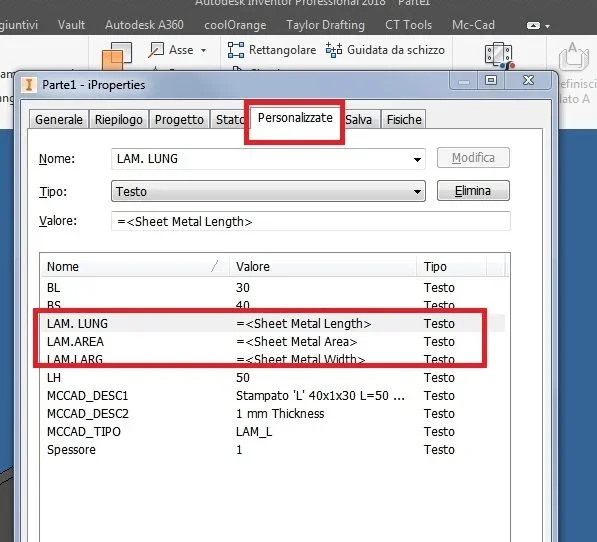Sort list by the Nome column header
Image resolution: width=597 pixels, height=542 pixels.
coord(135,266)
